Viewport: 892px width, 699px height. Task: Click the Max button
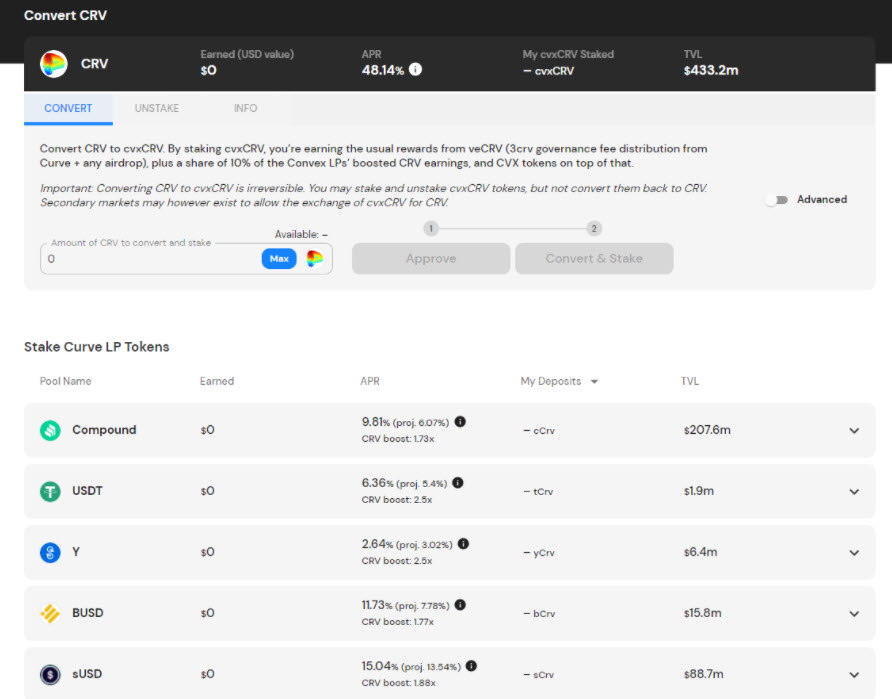click(x=279, y=259)
